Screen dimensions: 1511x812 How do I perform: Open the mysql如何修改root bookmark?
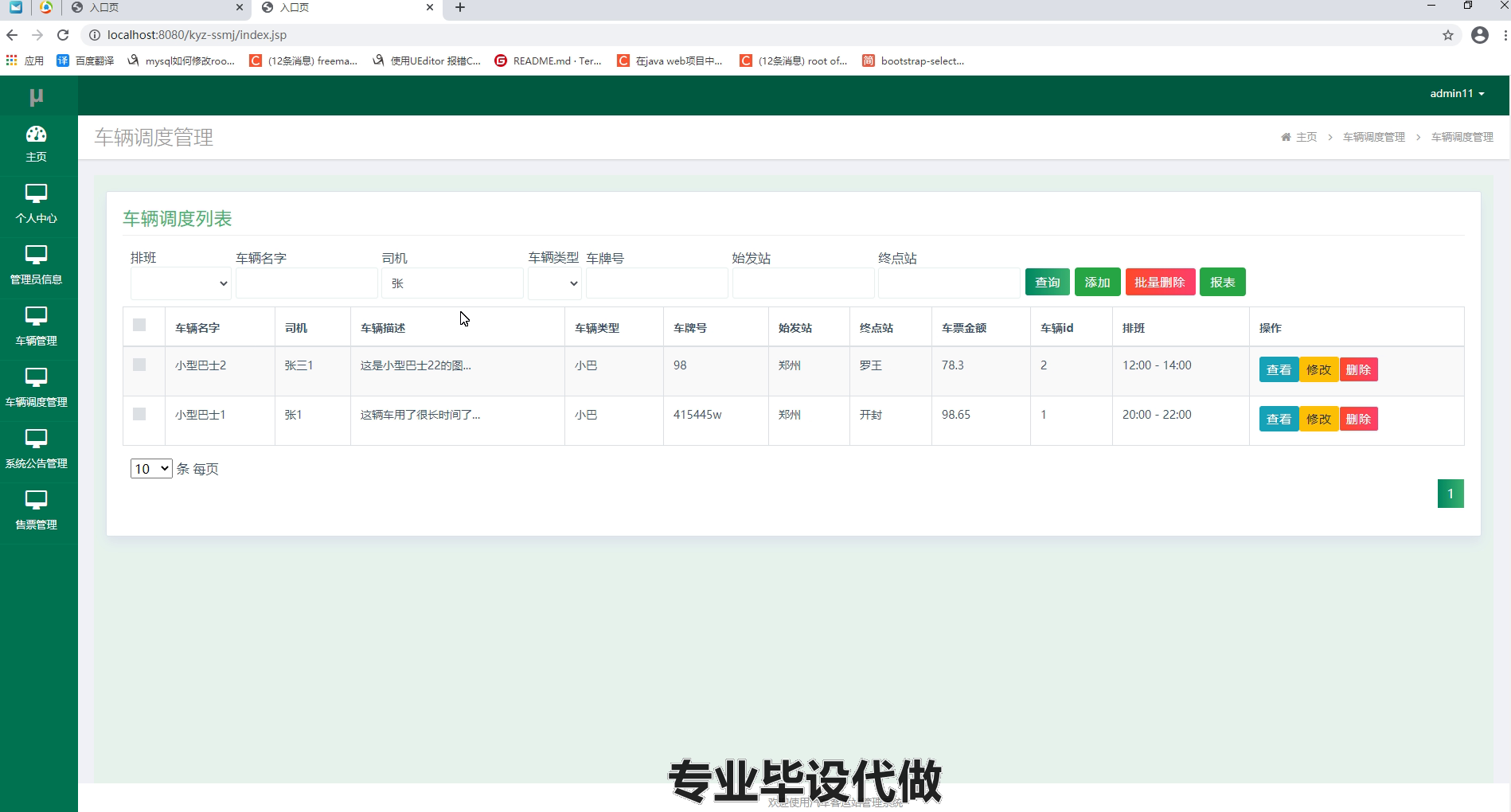pyautogui.click(x=181, y=61)
